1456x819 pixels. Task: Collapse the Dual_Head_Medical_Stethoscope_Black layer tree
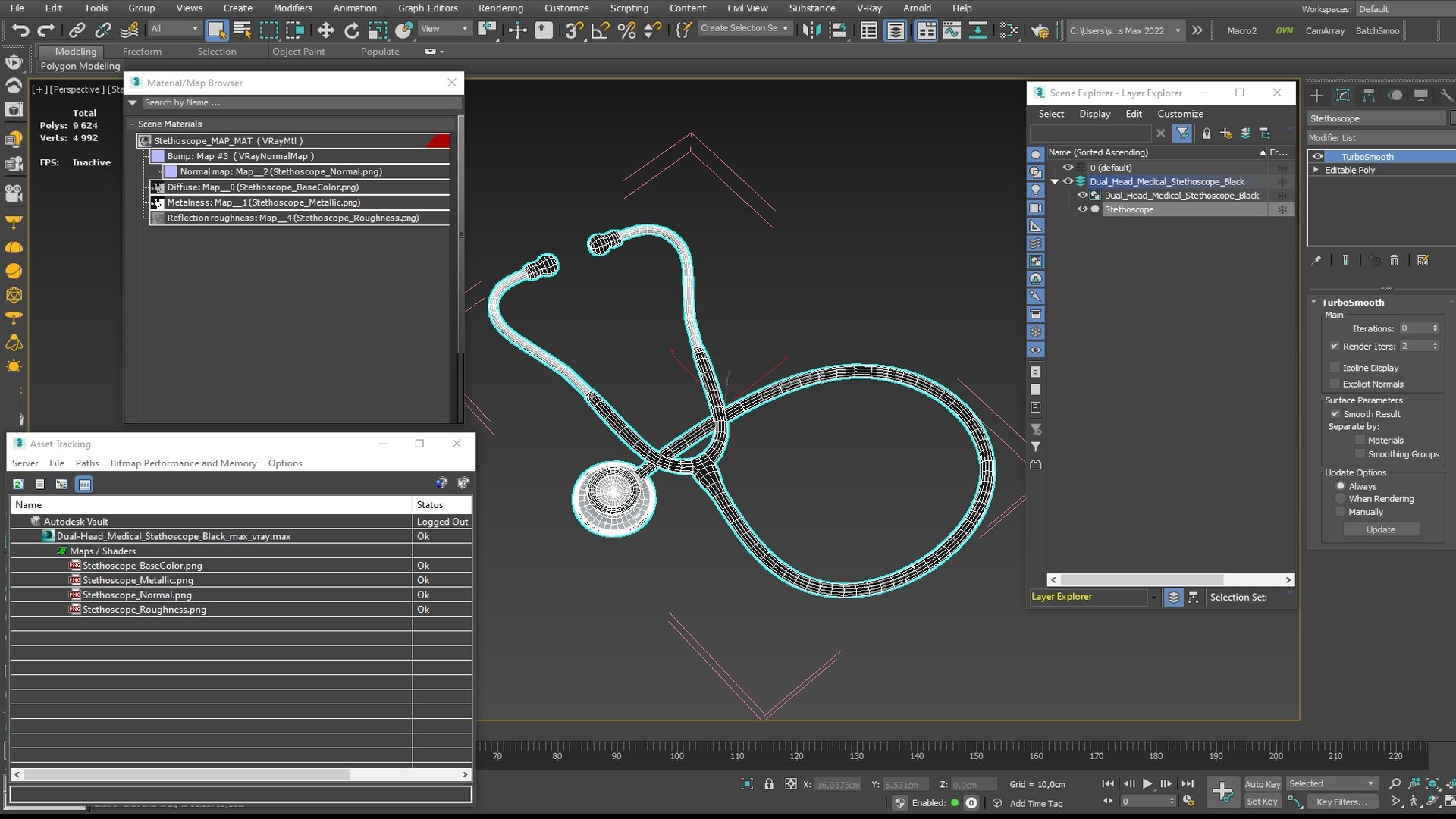click(x=1055, y=182)
